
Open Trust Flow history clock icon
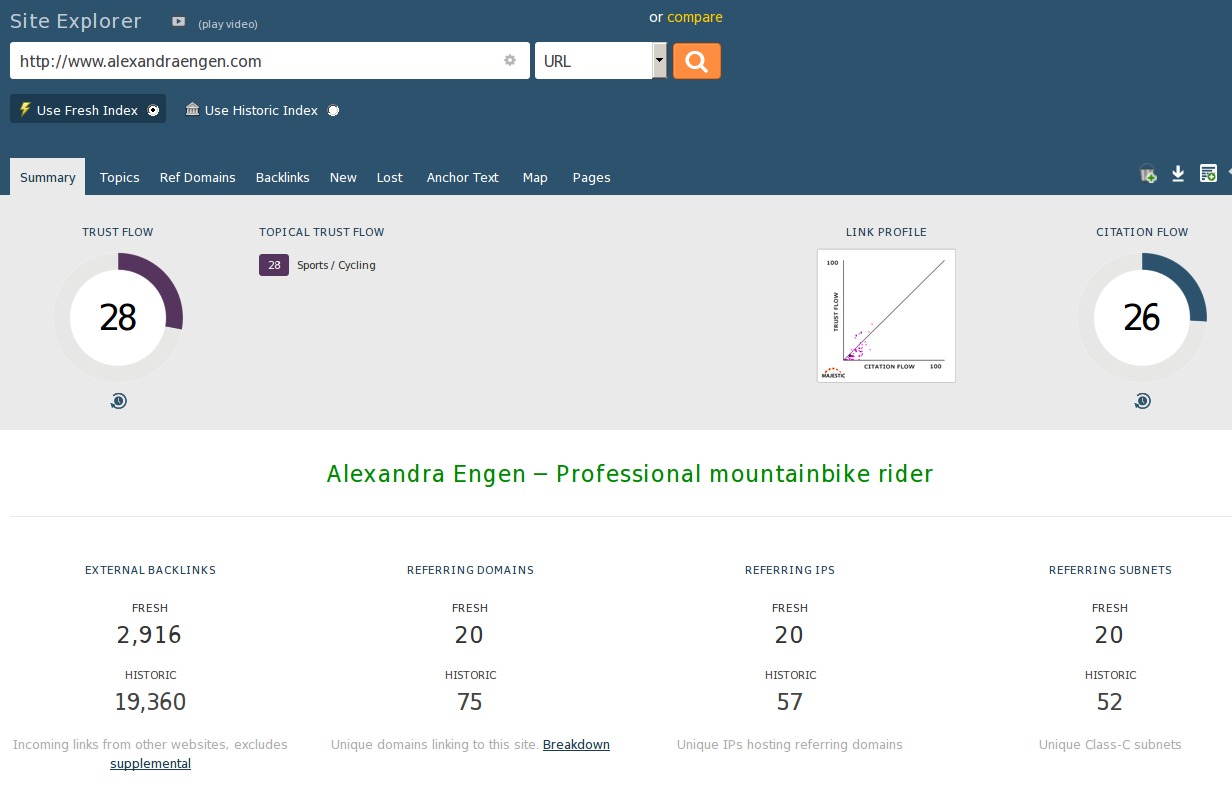[x=118, y=401]
